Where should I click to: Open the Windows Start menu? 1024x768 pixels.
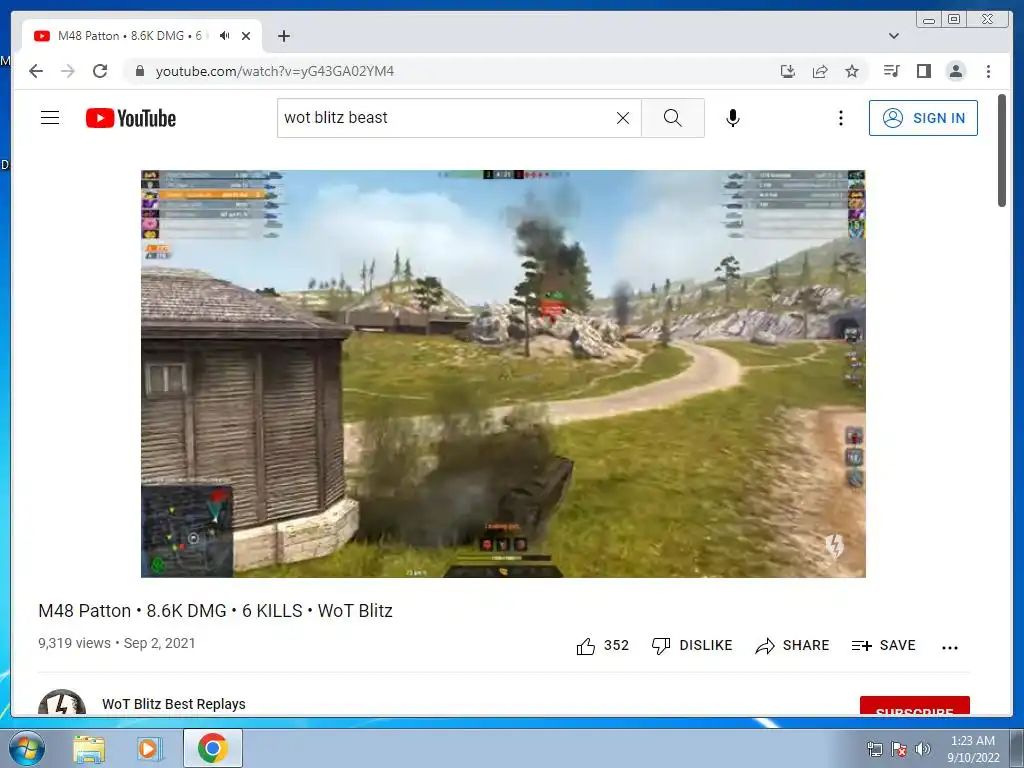point(27,748)
